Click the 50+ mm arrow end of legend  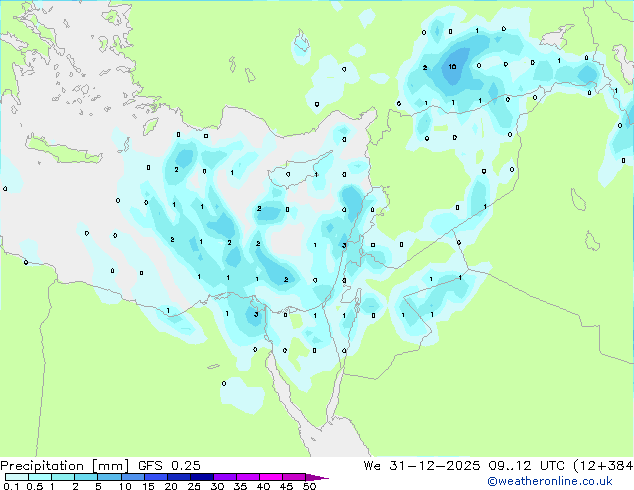[317, 477]
